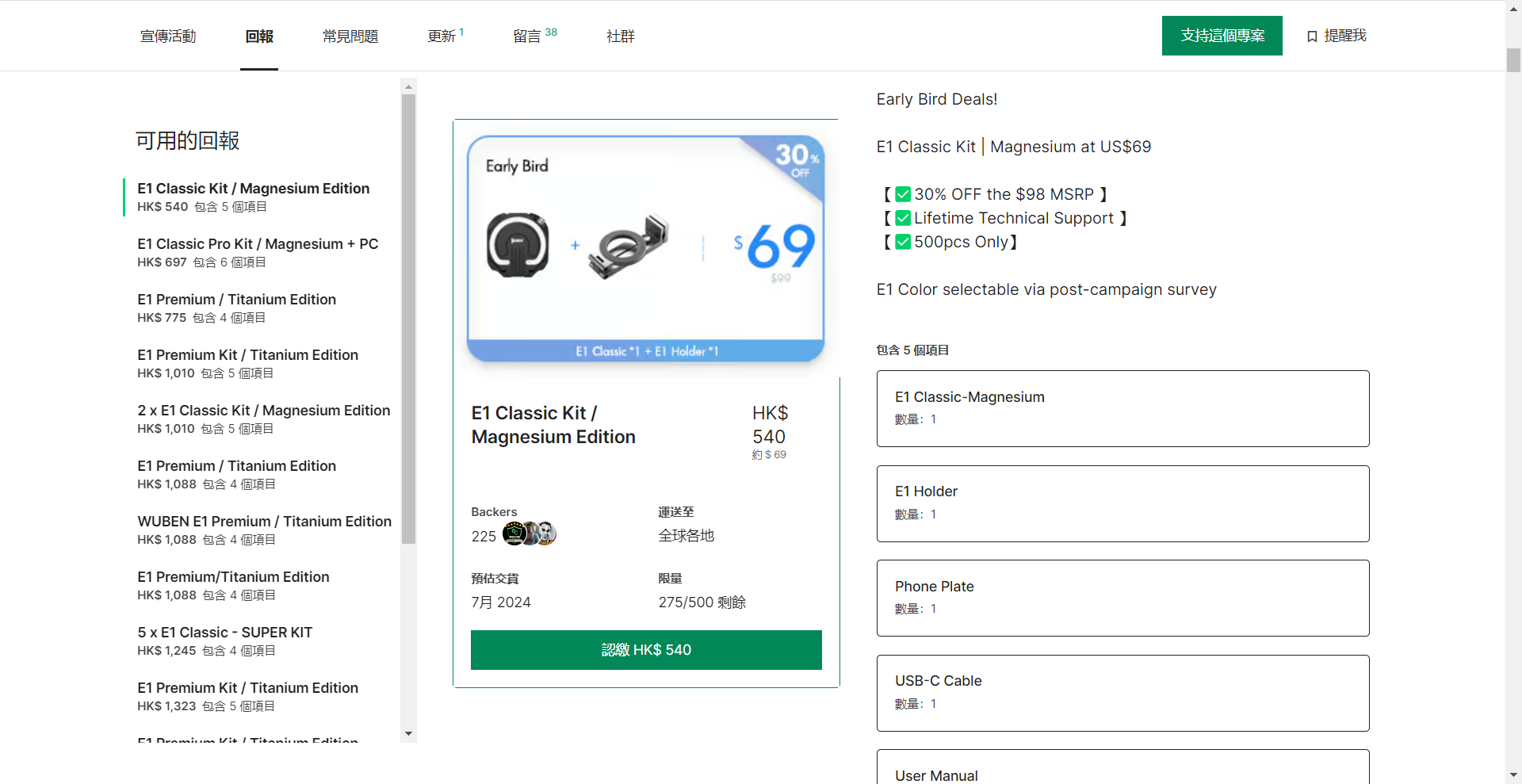Viewport: 1522px width, 784px height.
Task: Click the reward title E1 Classic Kit / Magnesium Edition in card
Action: pyautogui.click(x=553, y=425)
